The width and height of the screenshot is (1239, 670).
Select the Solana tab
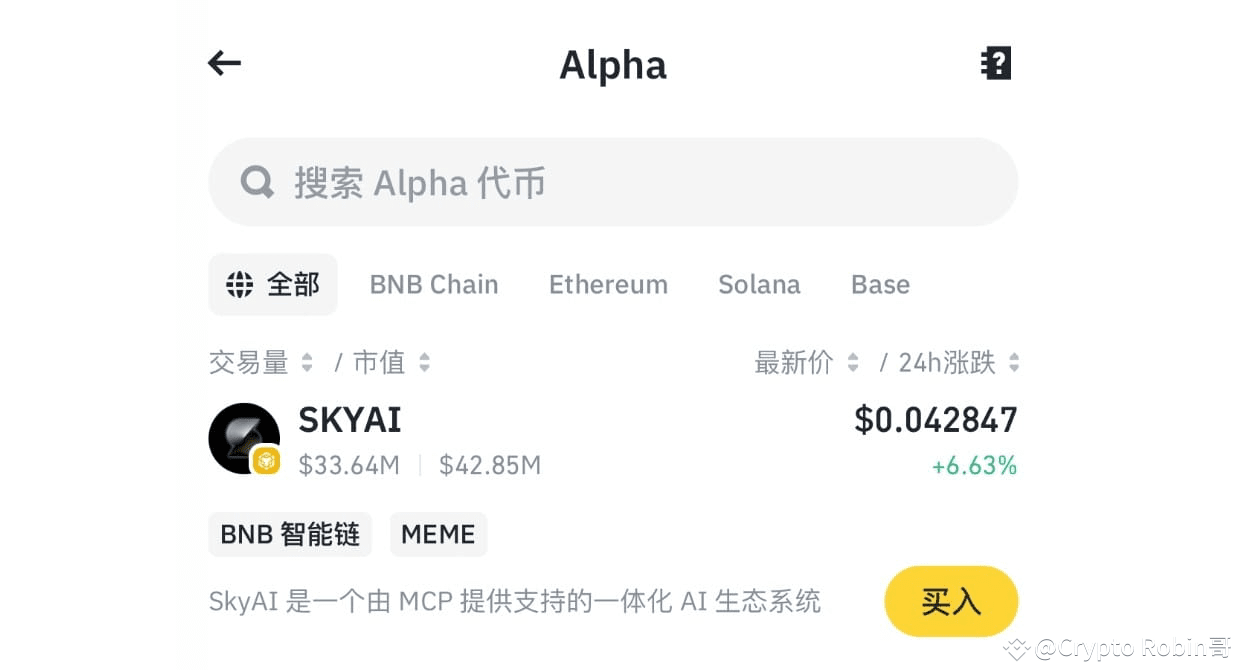click(x=759, y=285)
